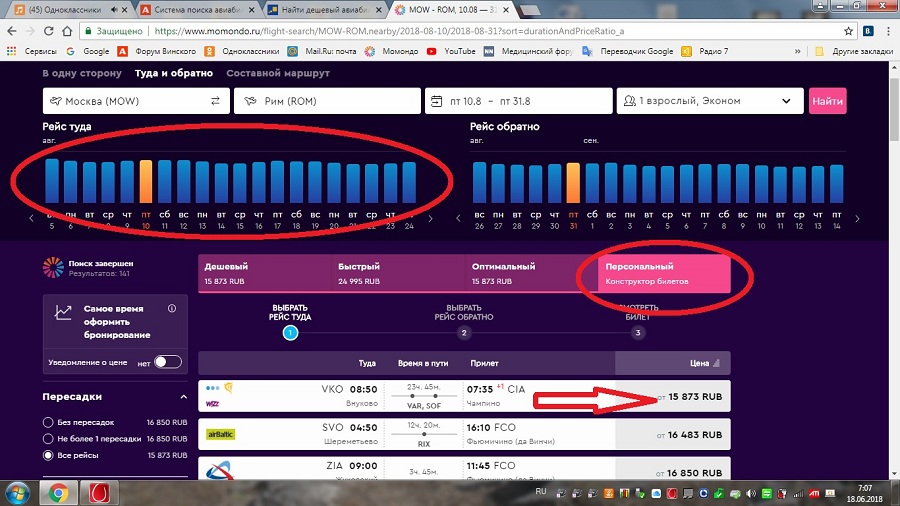Show later outbound dates with right arrow
Viewport: 900px width, 506px height.
430,219
